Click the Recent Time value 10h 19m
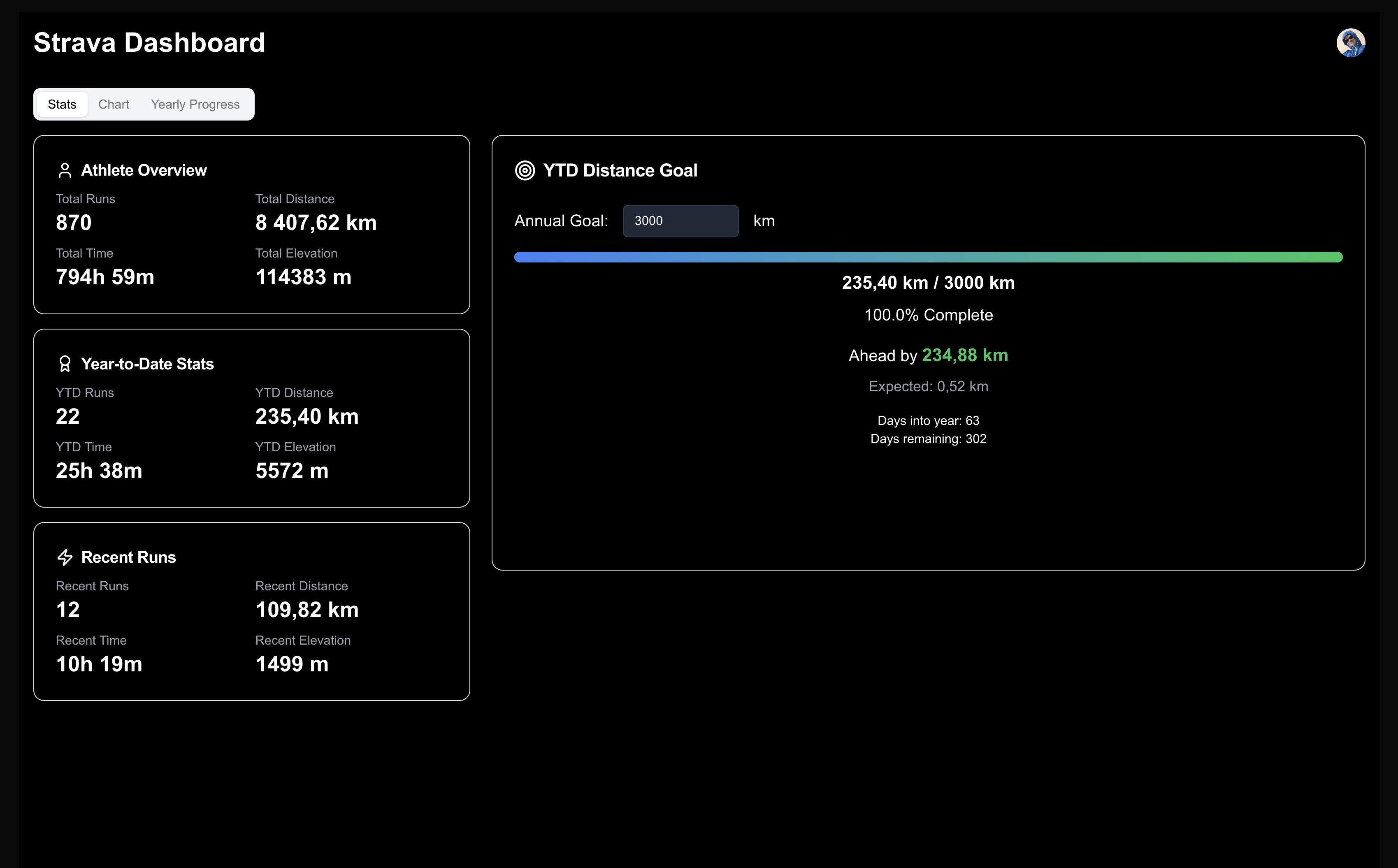The image size is (1398, 868). 99,664
